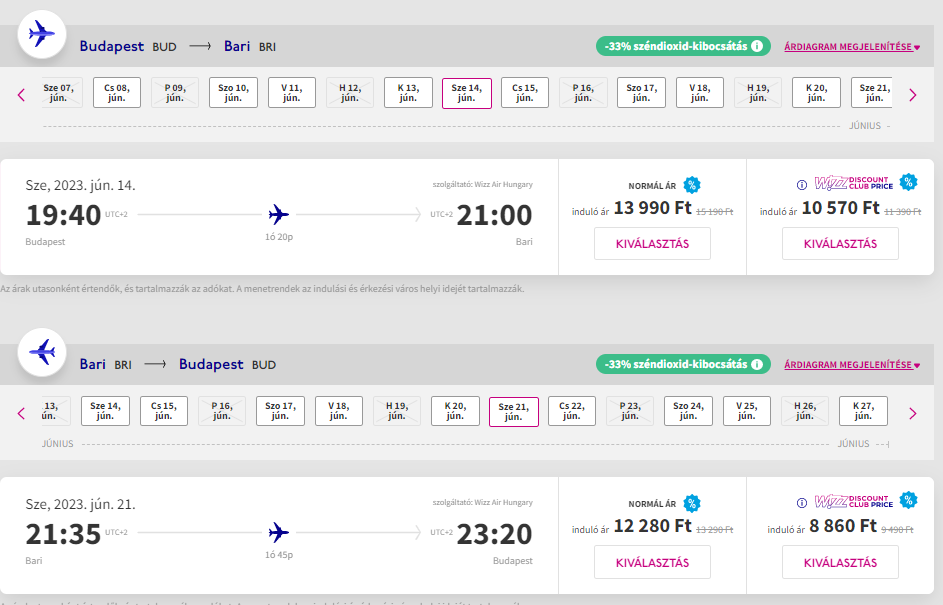Click info icon on return carbon emission badge
This screenshot has width=943, height=605.
click(x=757, y=364)
